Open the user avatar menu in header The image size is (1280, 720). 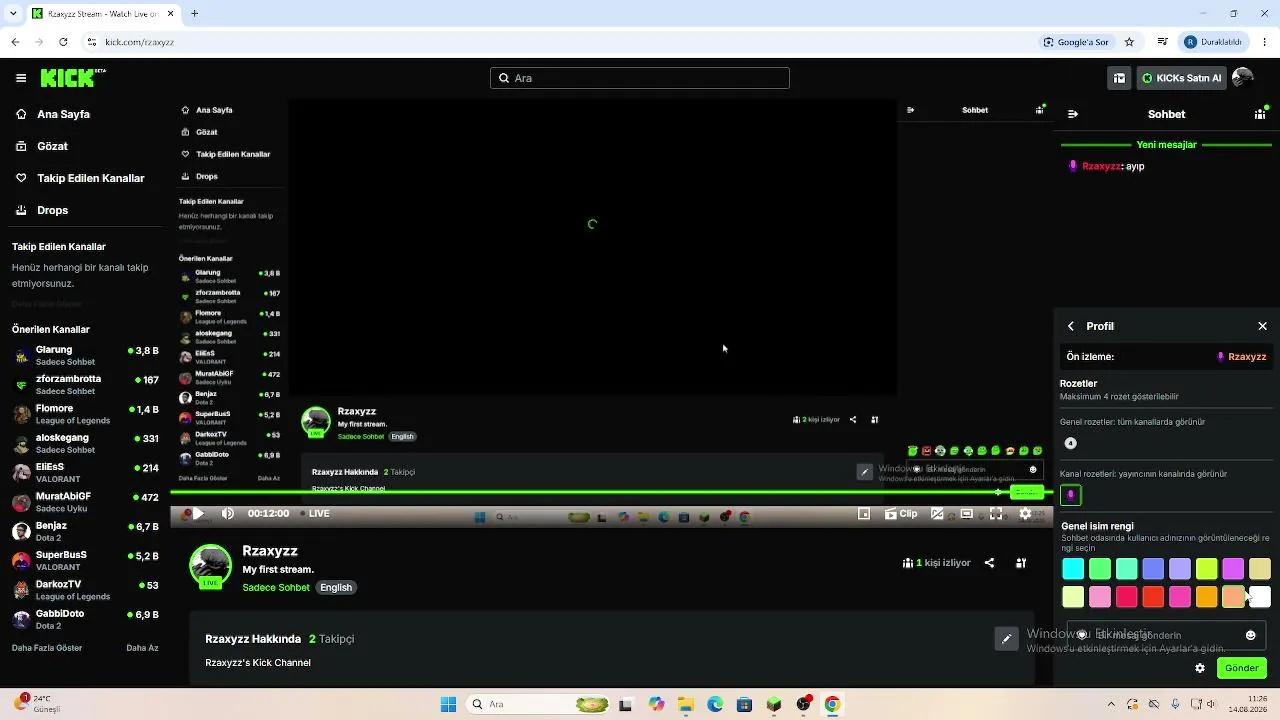[x=1243, y=78]
